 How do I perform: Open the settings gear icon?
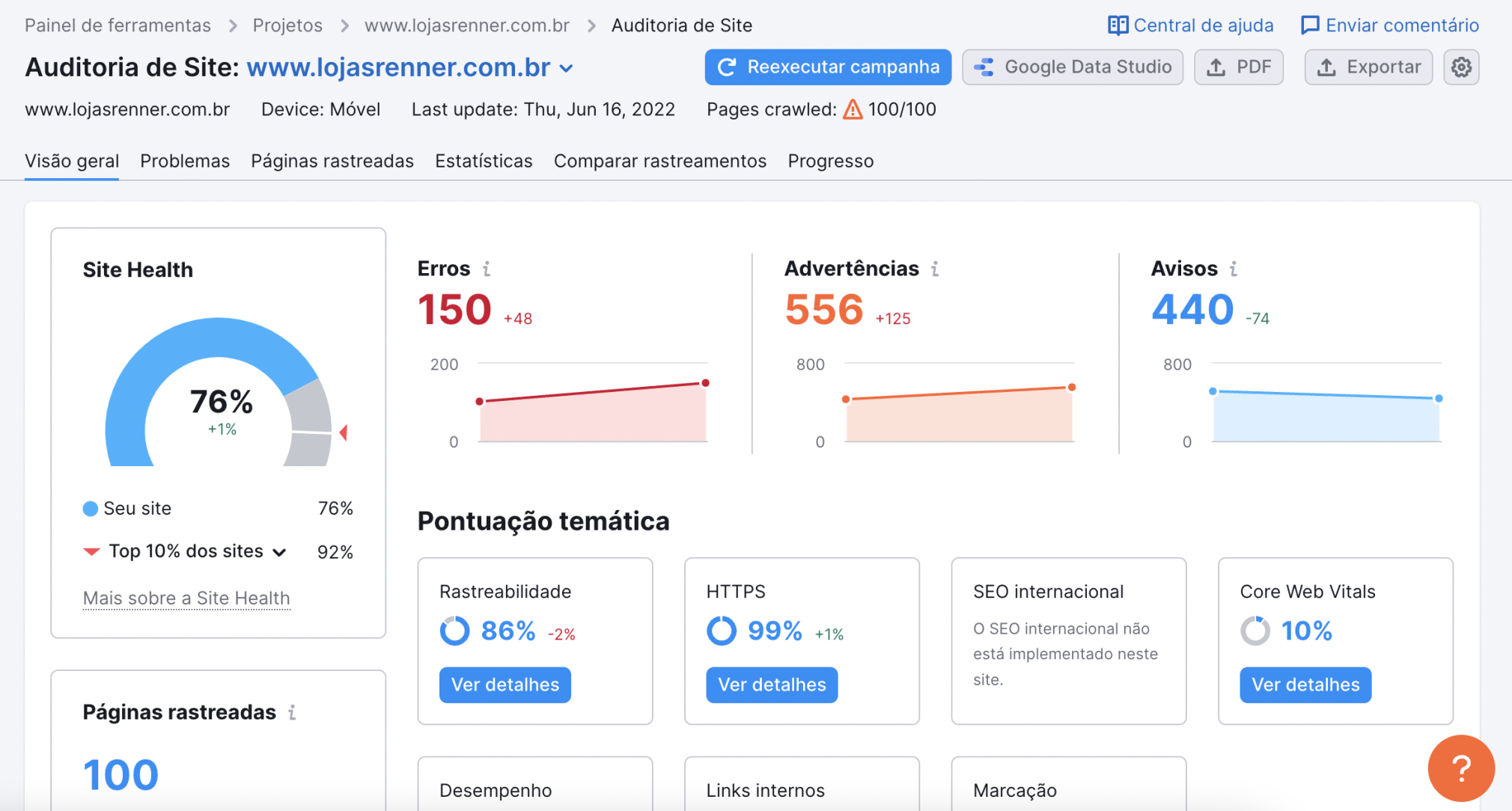tap(1460, 67)
